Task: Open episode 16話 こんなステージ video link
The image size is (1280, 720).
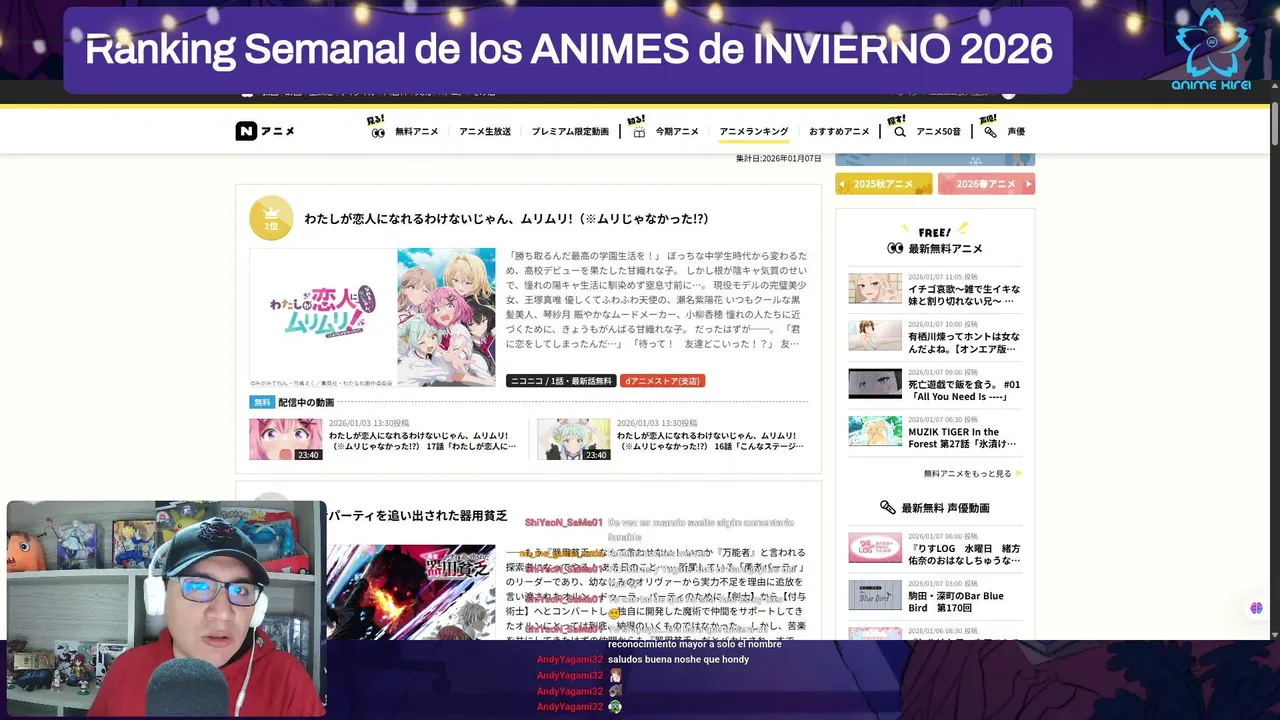Action: click(x=710, y=441)
